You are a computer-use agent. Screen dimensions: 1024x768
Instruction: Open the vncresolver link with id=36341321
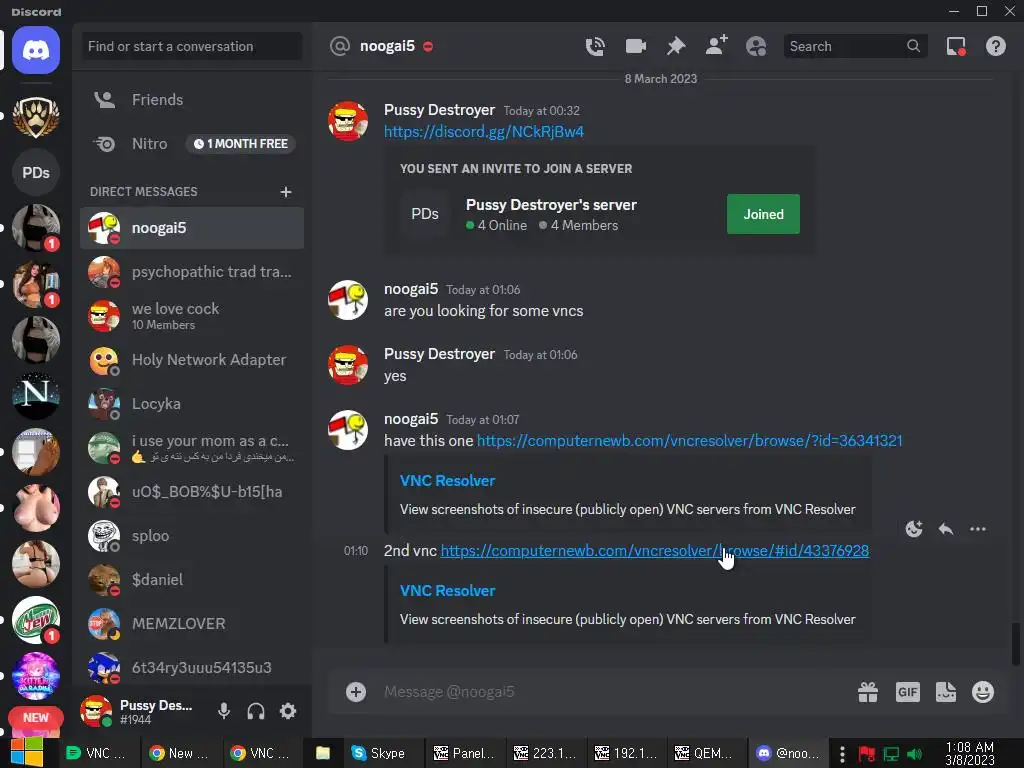(x=690, y=441)
